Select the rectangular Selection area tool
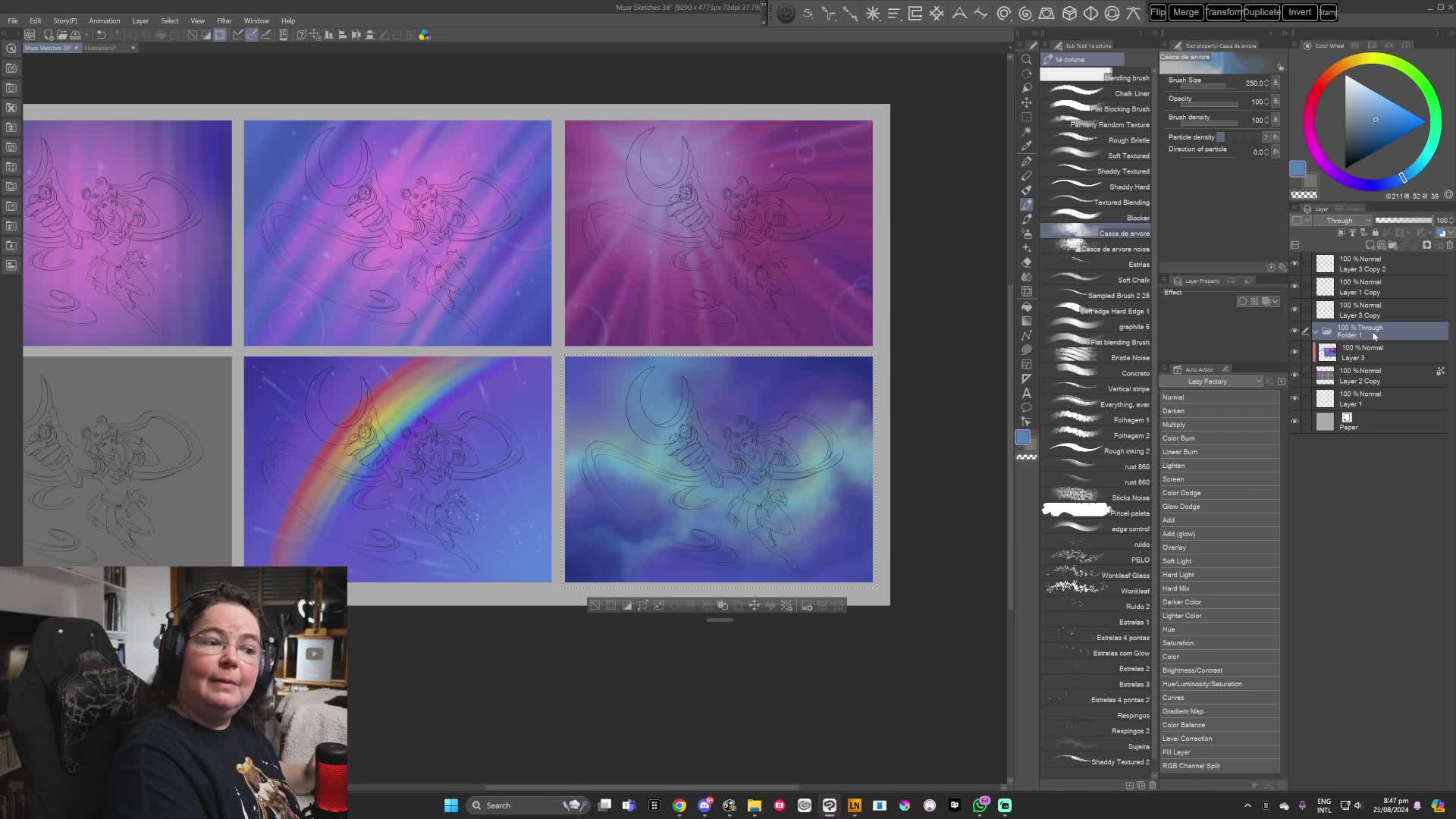 [1027, 118]
